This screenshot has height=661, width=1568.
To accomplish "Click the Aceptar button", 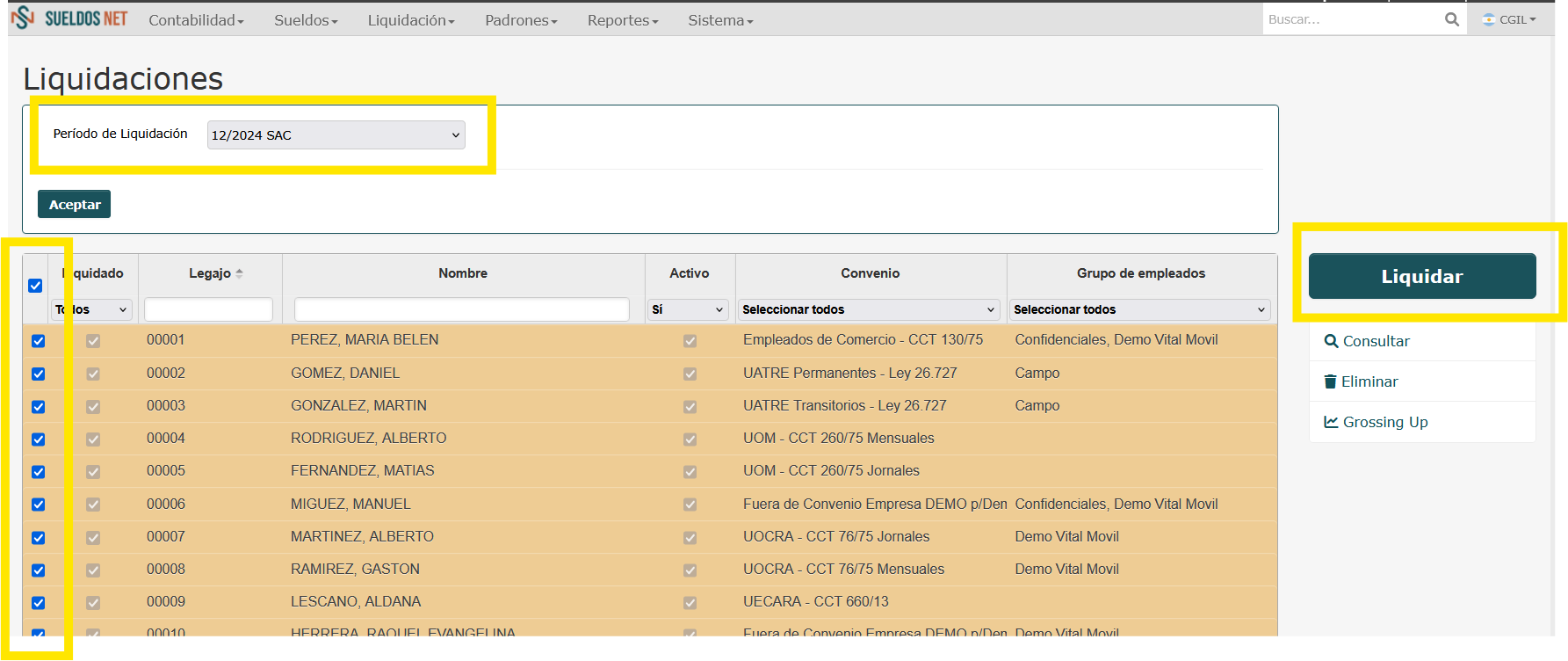I will 75,204.
